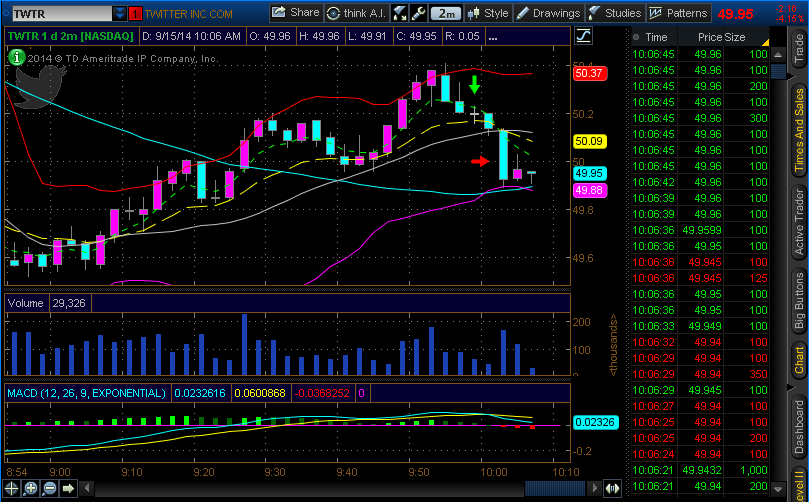Click the Price column header

pyautogui.click(x=710, y=37)
